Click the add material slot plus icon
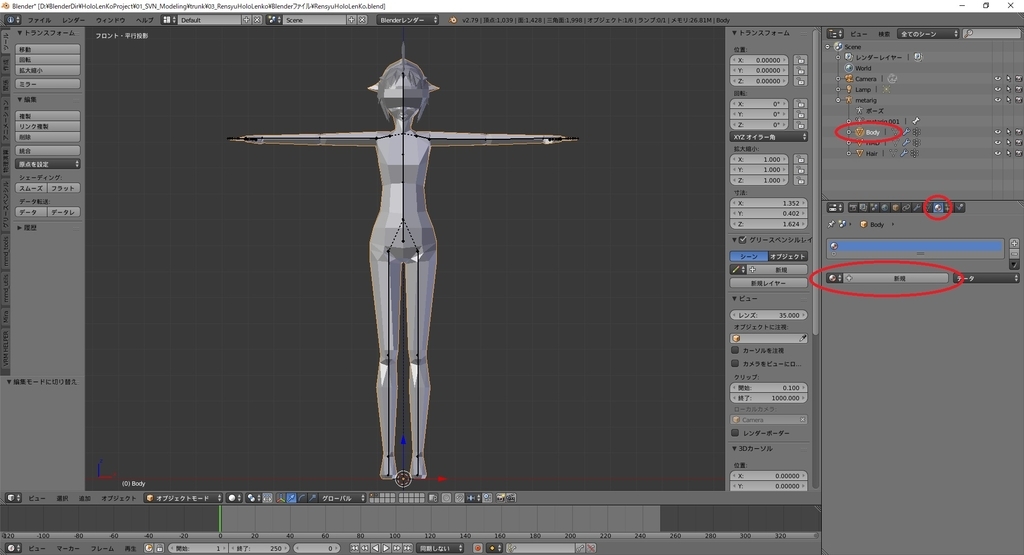Screen dimensions: 1024x555 click(1014, 243)
